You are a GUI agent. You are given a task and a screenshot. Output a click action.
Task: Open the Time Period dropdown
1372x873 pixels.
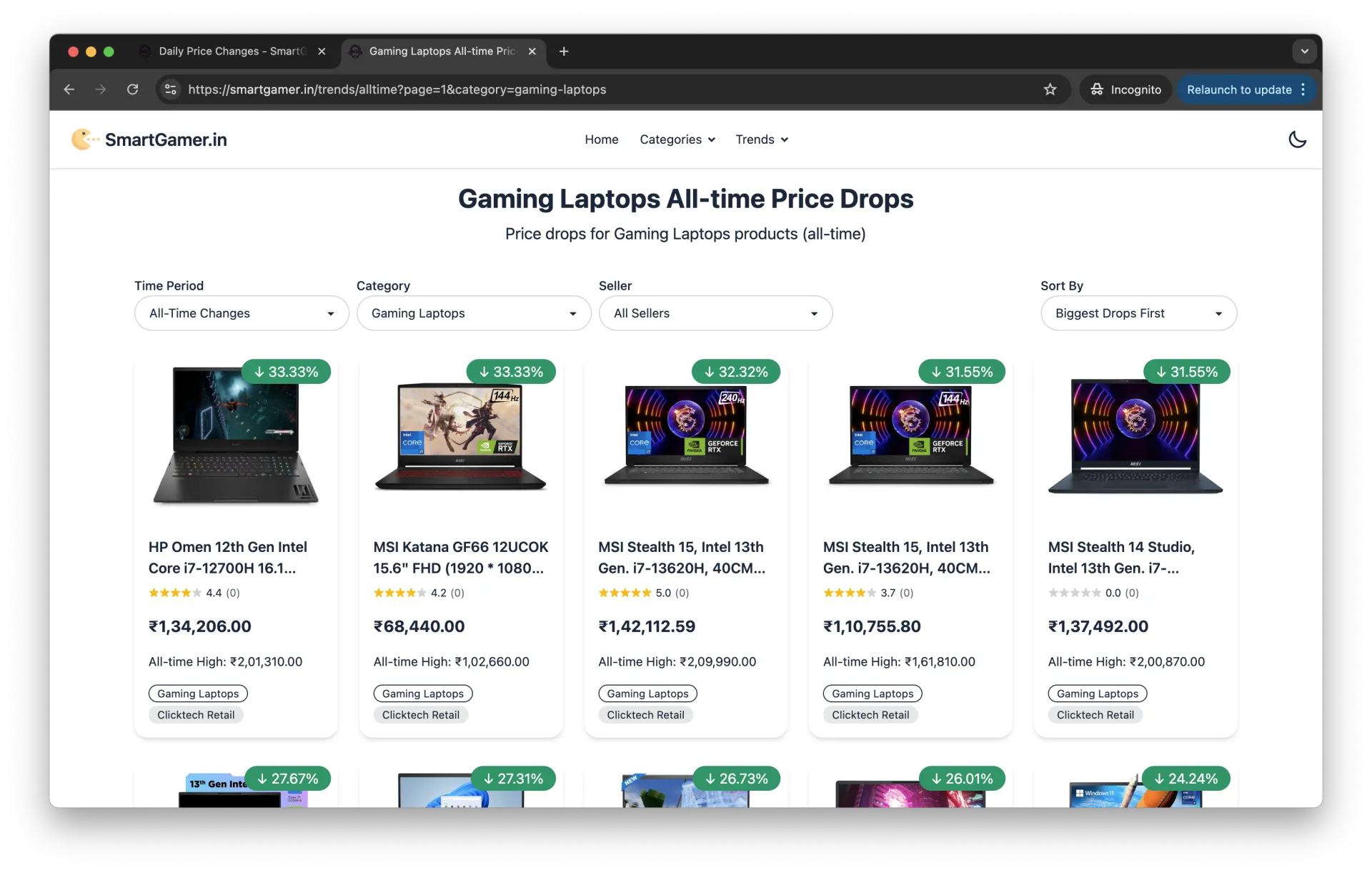point(242,313)
